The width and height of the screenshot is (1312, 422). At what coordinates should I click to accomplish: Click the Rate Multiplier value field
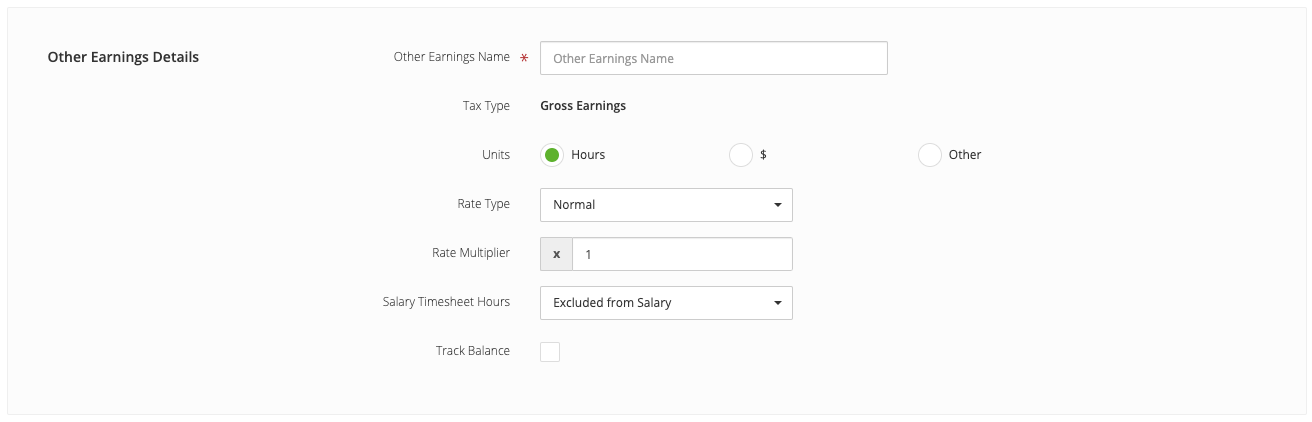point(682,254)
